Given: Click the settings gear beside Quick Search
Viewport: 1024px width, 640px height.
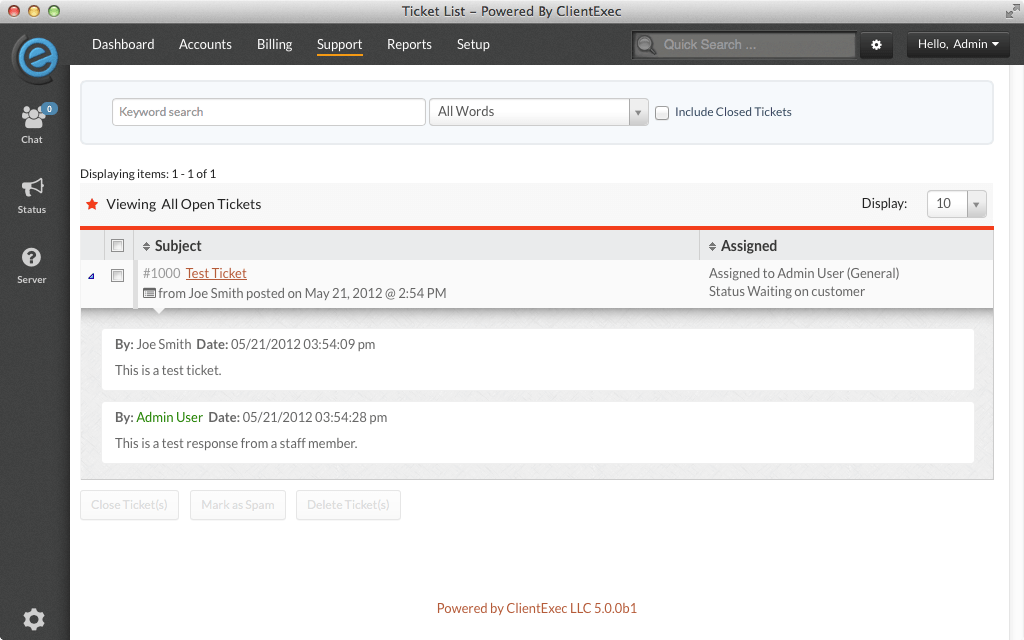Looking at the screenshot, I should [876, 45].
